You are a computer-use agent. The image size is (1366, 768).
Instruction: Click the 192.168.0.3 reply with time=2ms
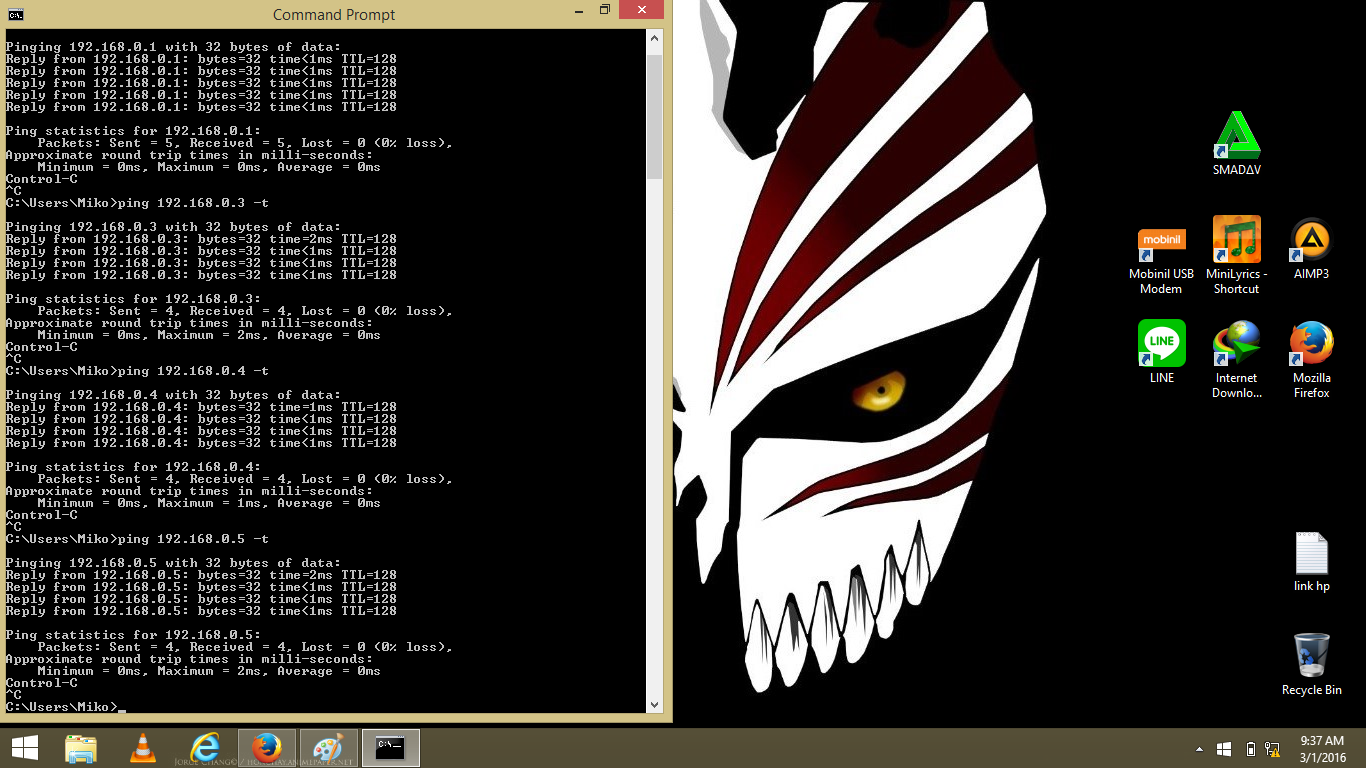201,239
